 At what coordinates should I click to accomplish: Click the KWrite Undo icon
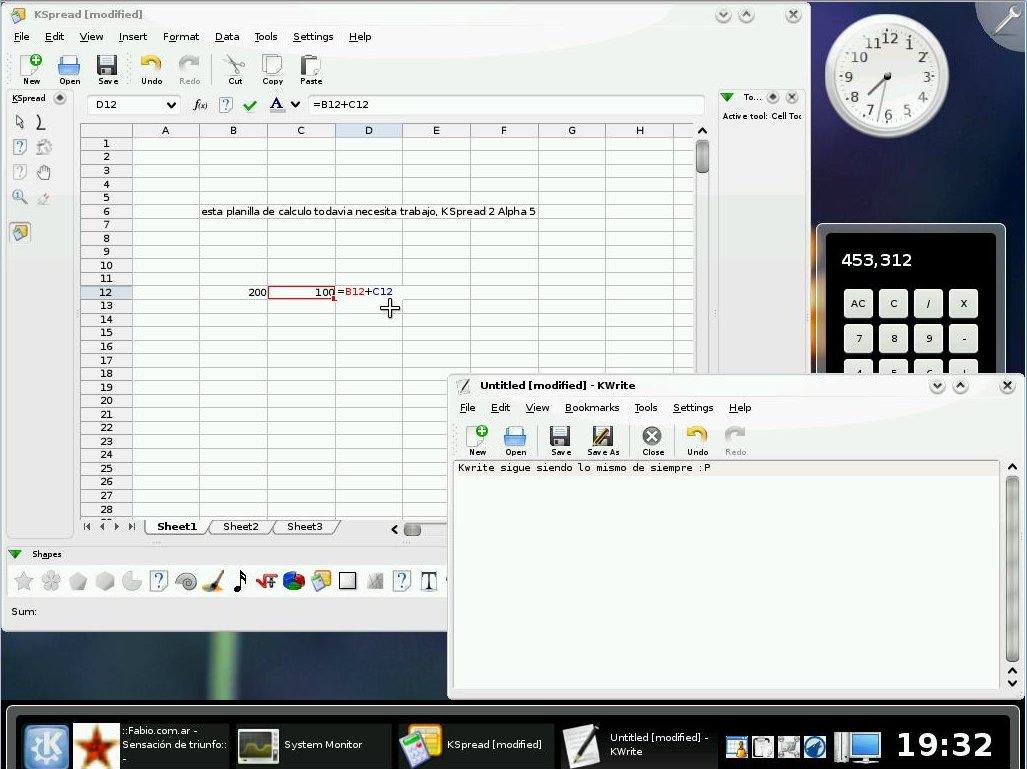[x=697, y=441]
